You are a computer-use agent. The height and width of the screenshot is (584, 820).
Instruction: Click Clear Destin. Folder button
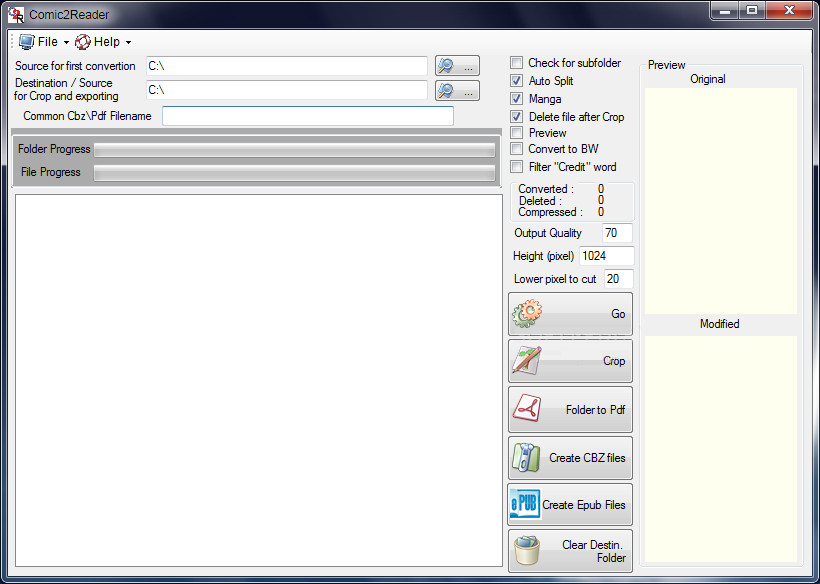[571, 551]
